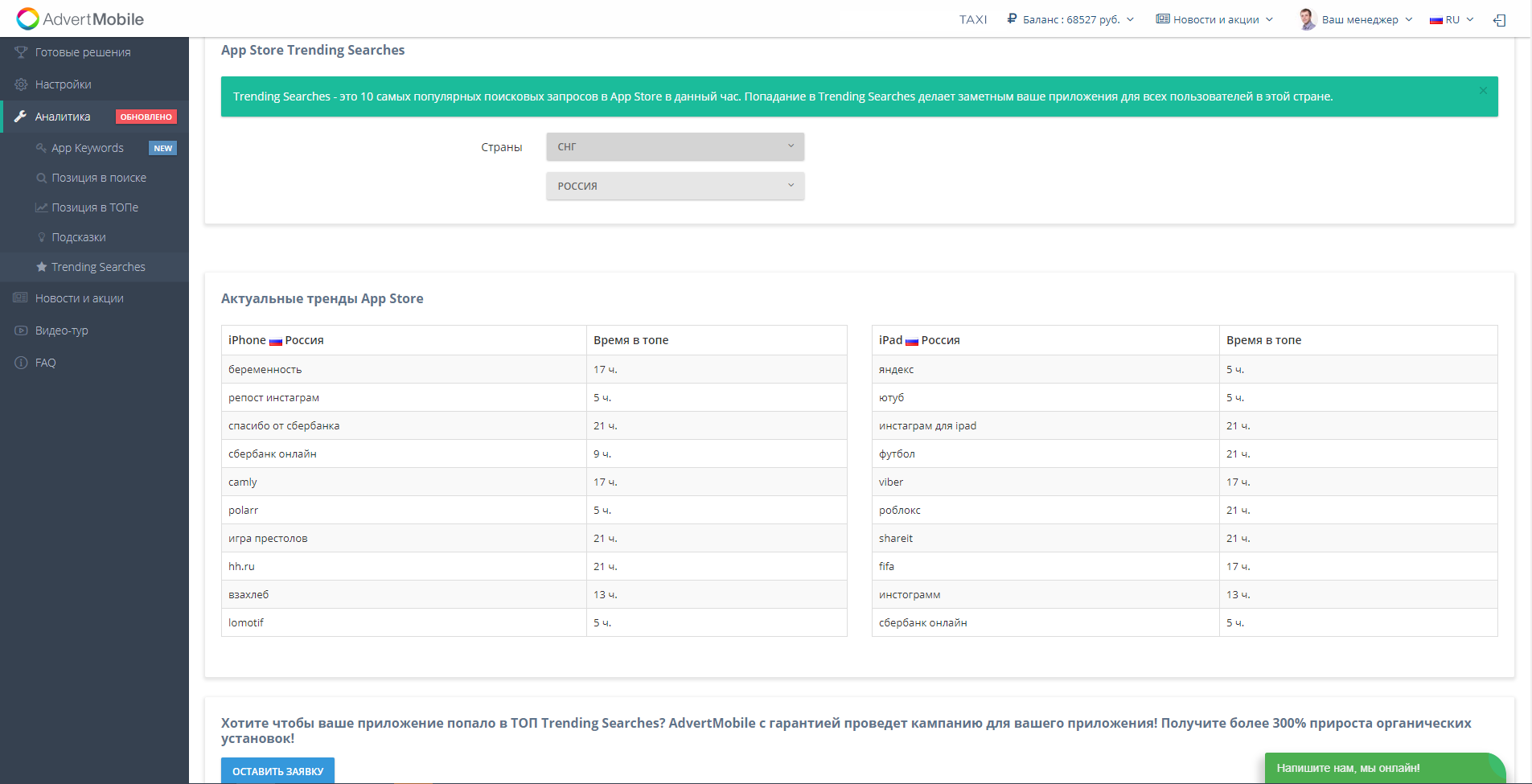The height and width of the screenshot is (784, 1532).
Task: Expand the Новости и акции header dropdown
Action: pyautogui.click(x=1214, y=19)
